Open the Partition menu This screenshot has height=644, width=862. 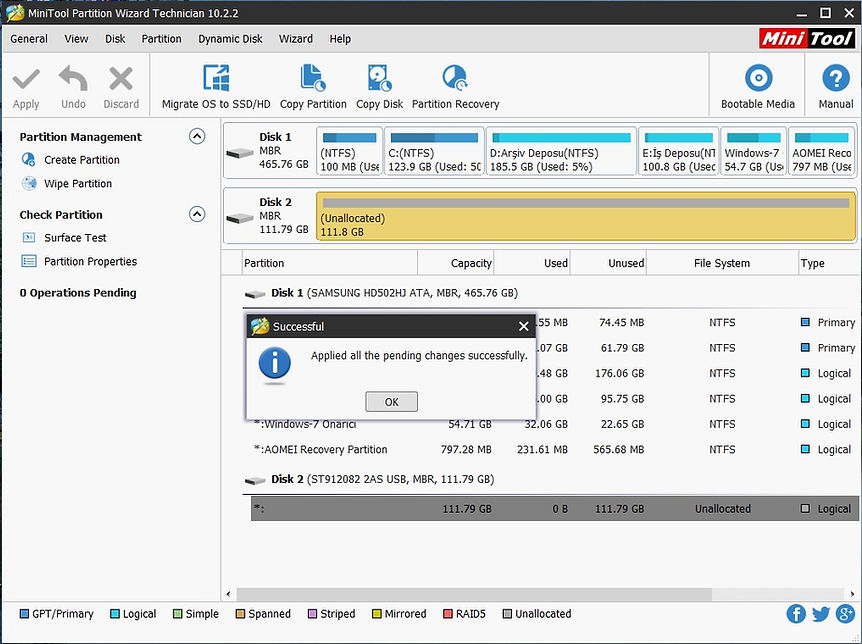click(x=161, y=39)
